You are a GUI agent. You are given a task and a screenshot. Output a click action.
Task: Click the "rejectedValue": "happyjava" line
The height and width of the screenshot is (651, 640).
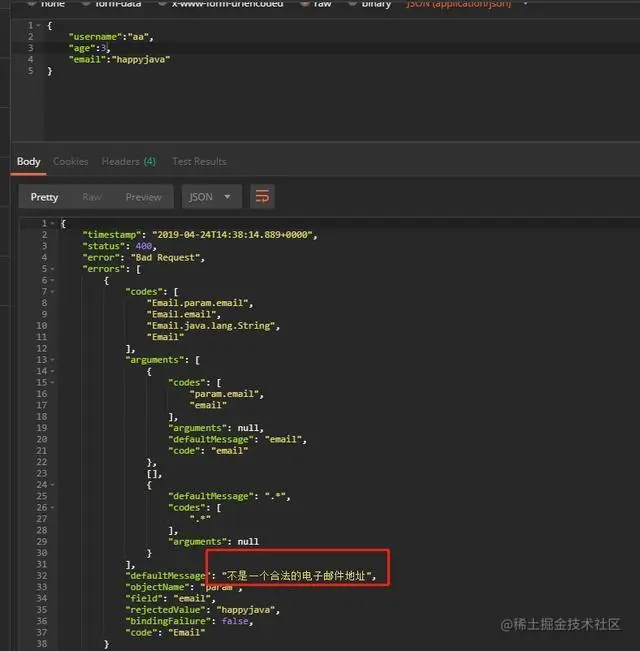click(x=203, y=610)
